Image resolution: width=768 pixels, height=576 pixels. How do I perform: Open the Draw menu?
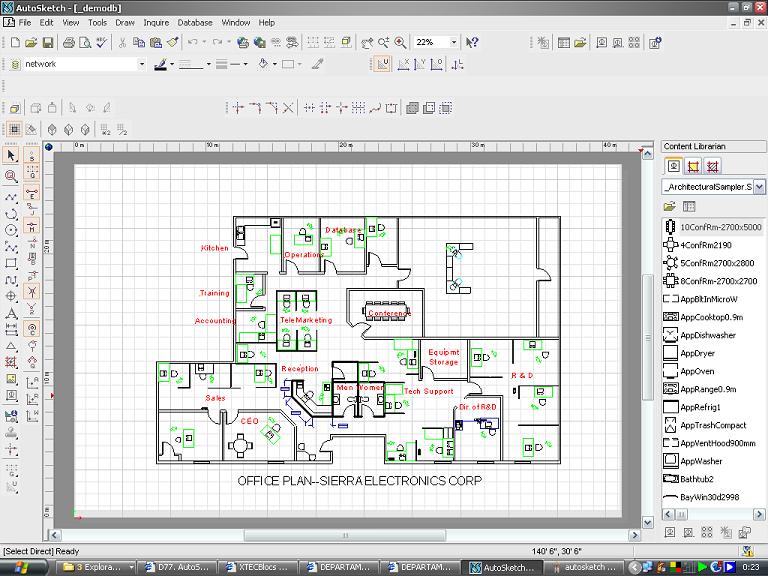[124, 22]
